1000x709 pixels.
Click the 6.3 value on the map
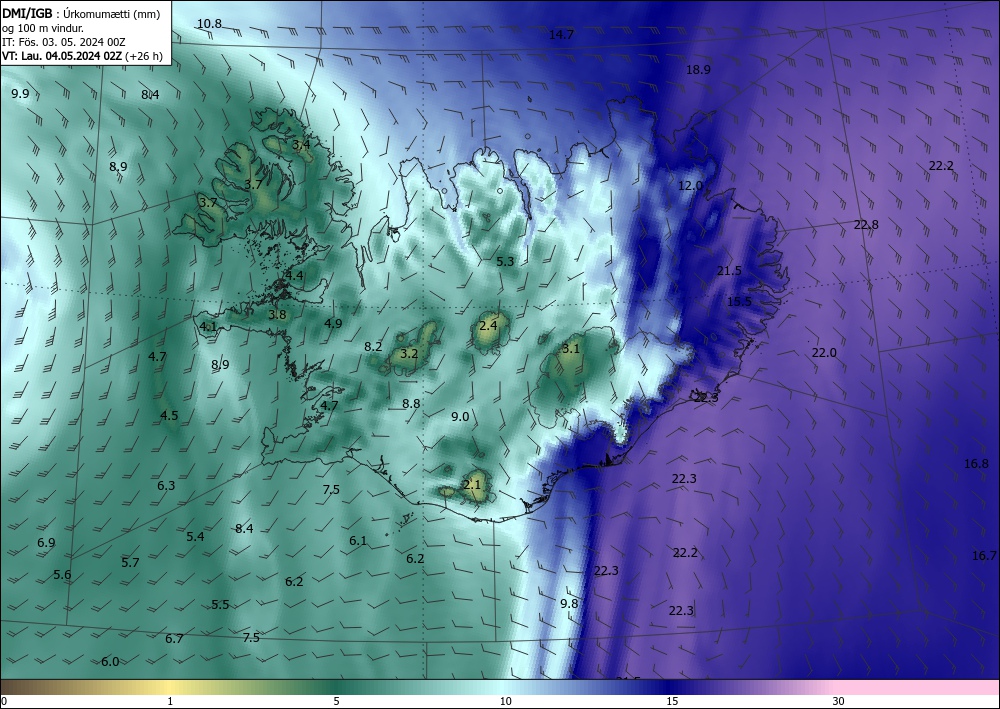pyautogui.click(x=166, y=486)
